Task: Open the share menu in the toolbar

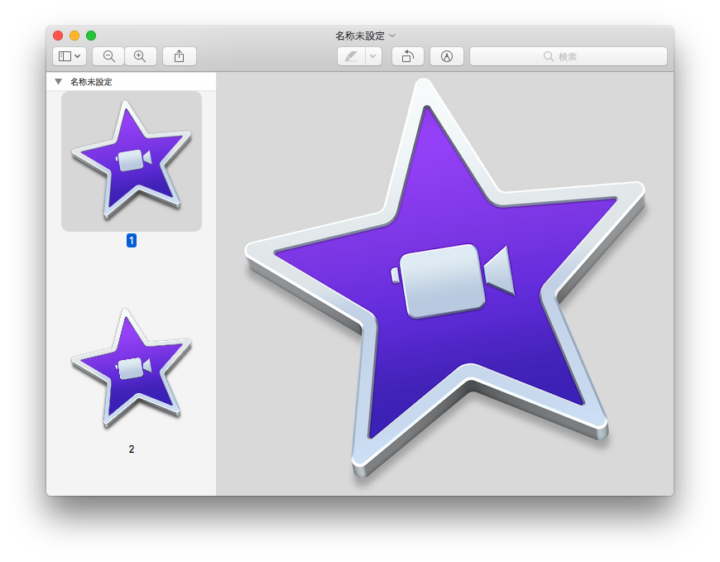Action: [x=179, y=57]
